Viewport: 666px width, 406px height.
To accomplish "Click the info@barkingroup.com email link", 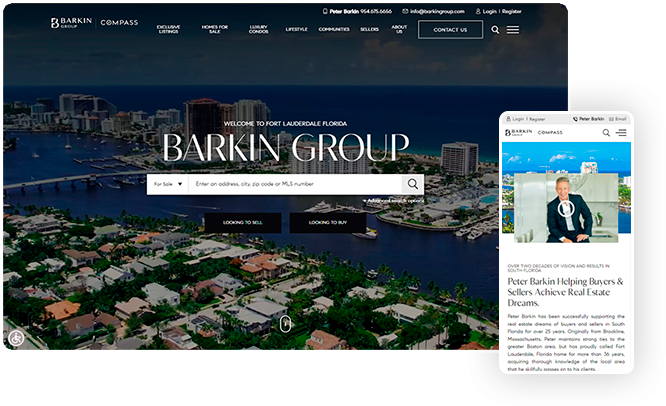I will tap(434, 11).
